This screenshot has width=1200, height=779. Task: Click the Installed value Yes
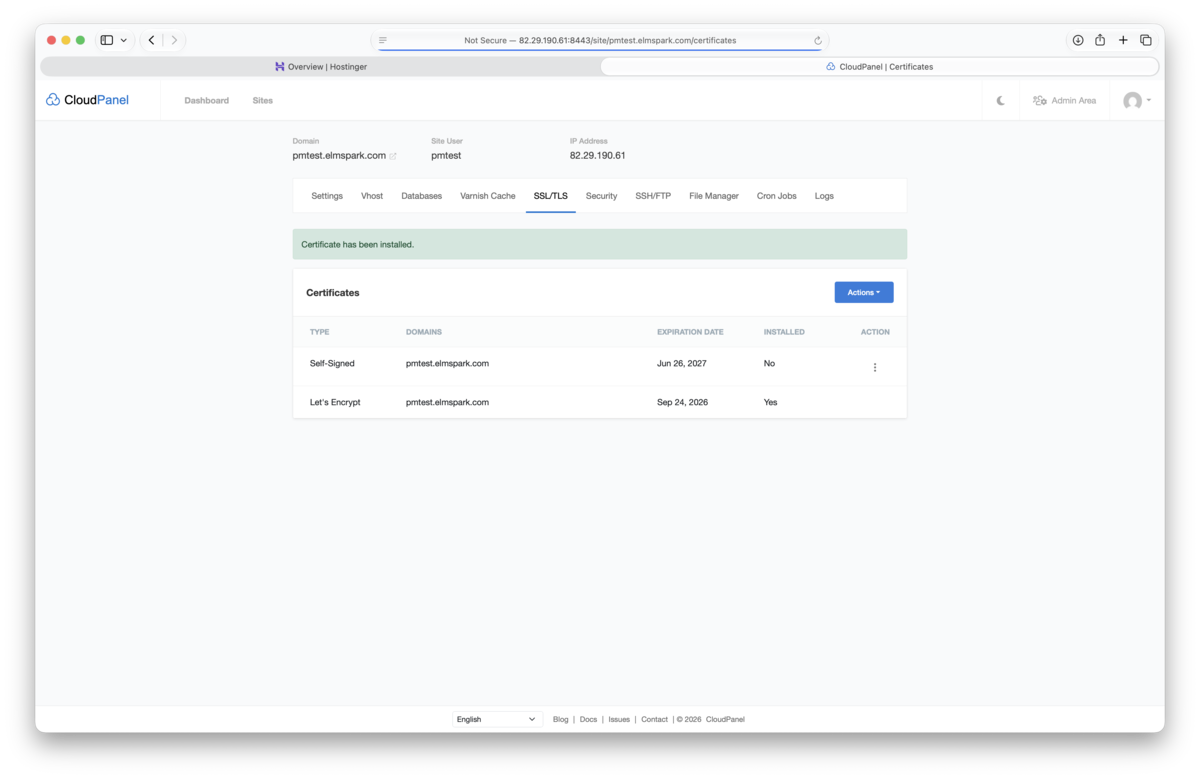(770, 402)
